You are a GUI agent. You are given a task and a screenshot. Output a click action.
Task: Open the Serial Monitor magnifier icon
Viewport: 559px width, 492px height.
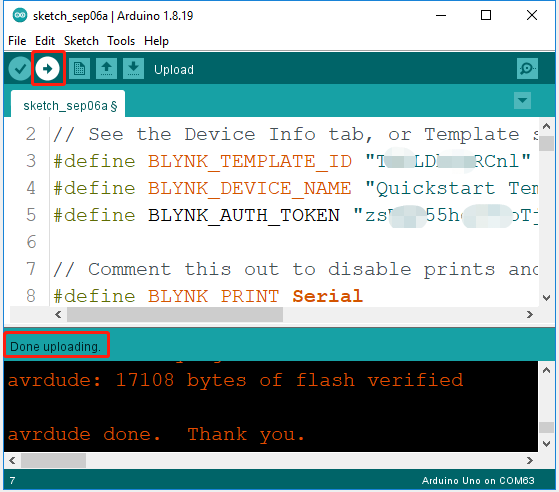click(x=527, y=68)
